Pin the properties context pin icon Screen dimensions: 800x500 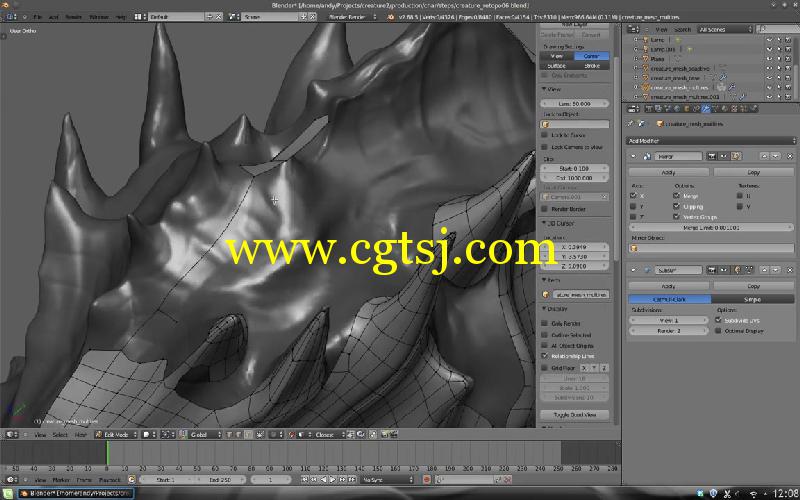click(x=631, y=123)
